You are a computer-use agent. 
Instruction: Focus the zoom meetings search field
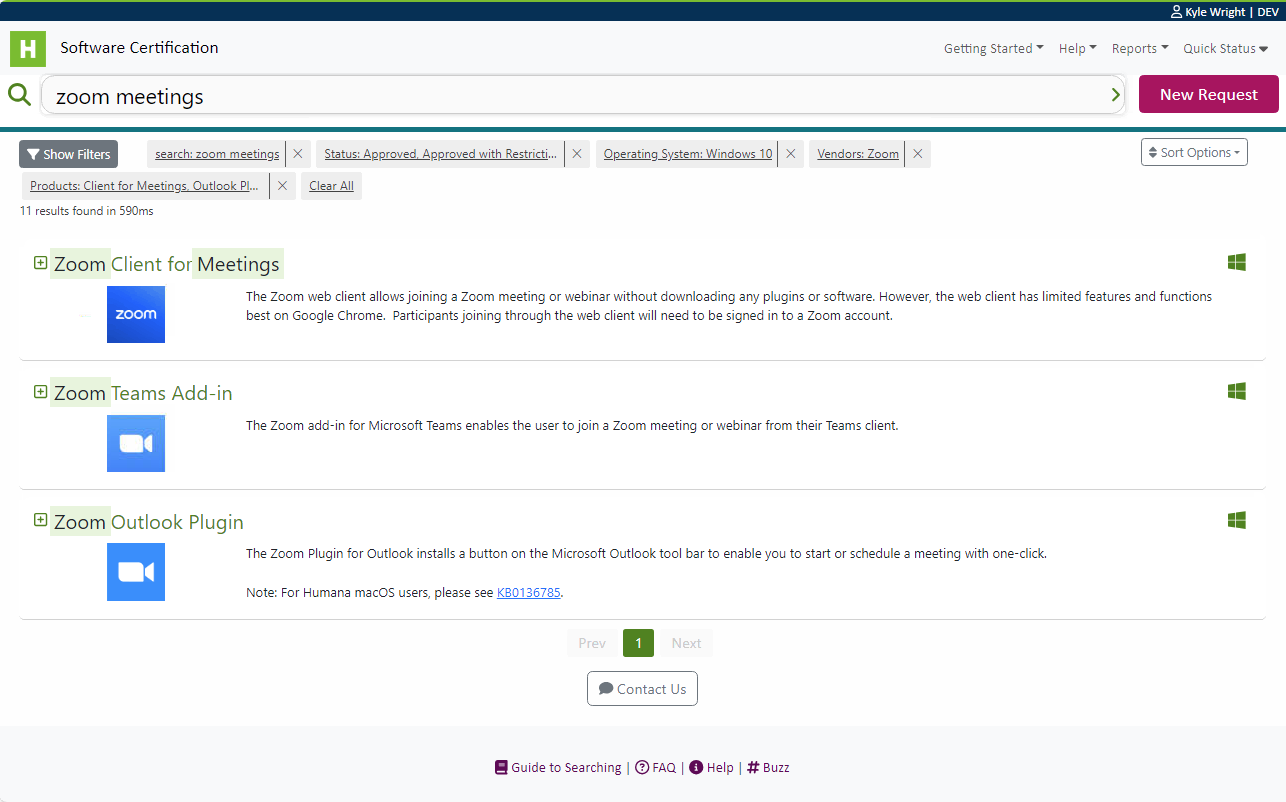582,95
